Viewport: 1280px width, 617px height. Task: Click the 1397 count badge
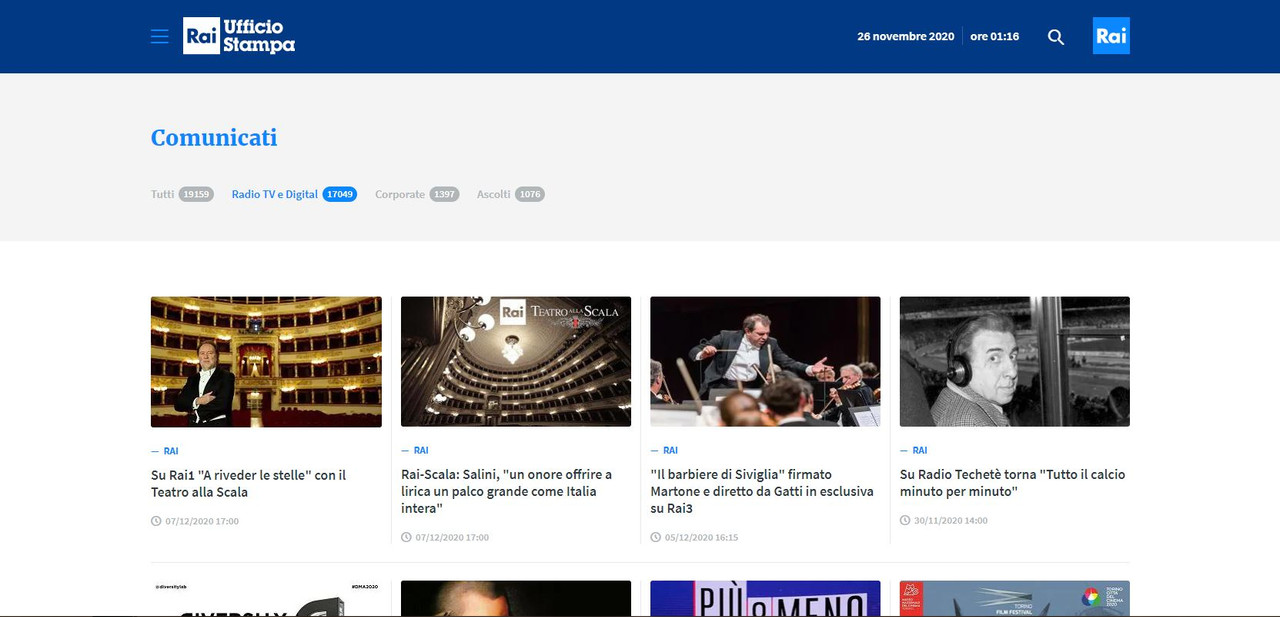tap(444, 194)
